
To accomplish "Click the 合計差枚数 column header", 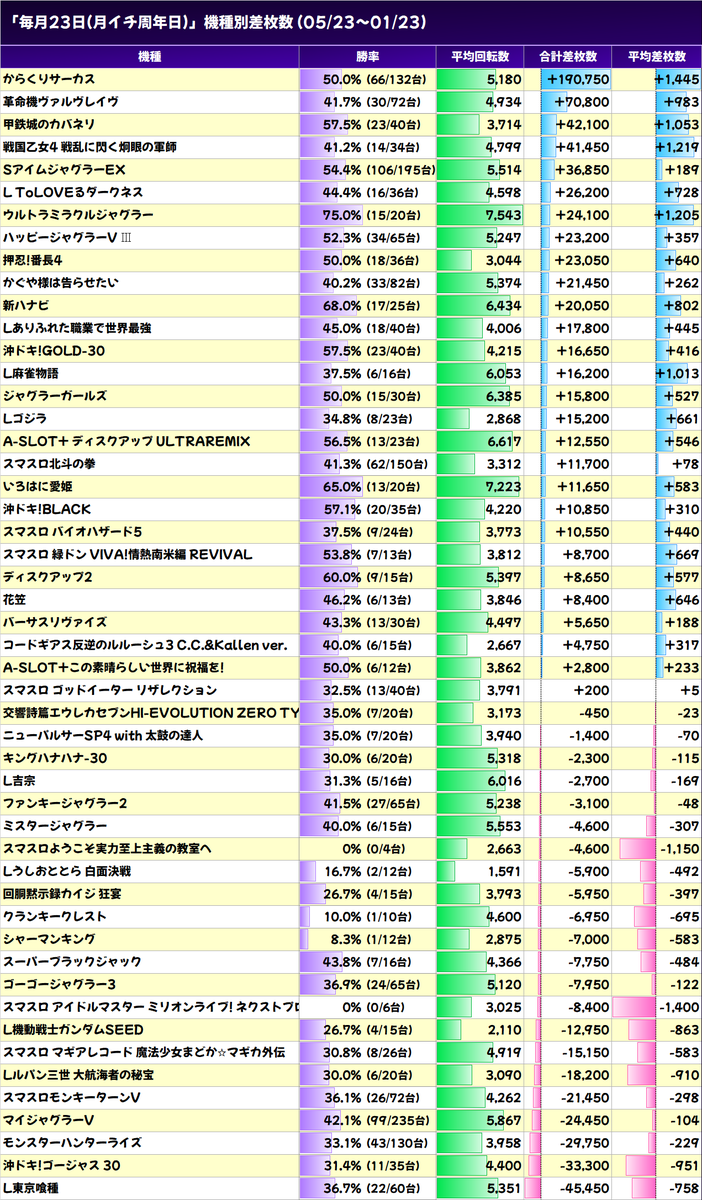I will (x=568, y=57).
